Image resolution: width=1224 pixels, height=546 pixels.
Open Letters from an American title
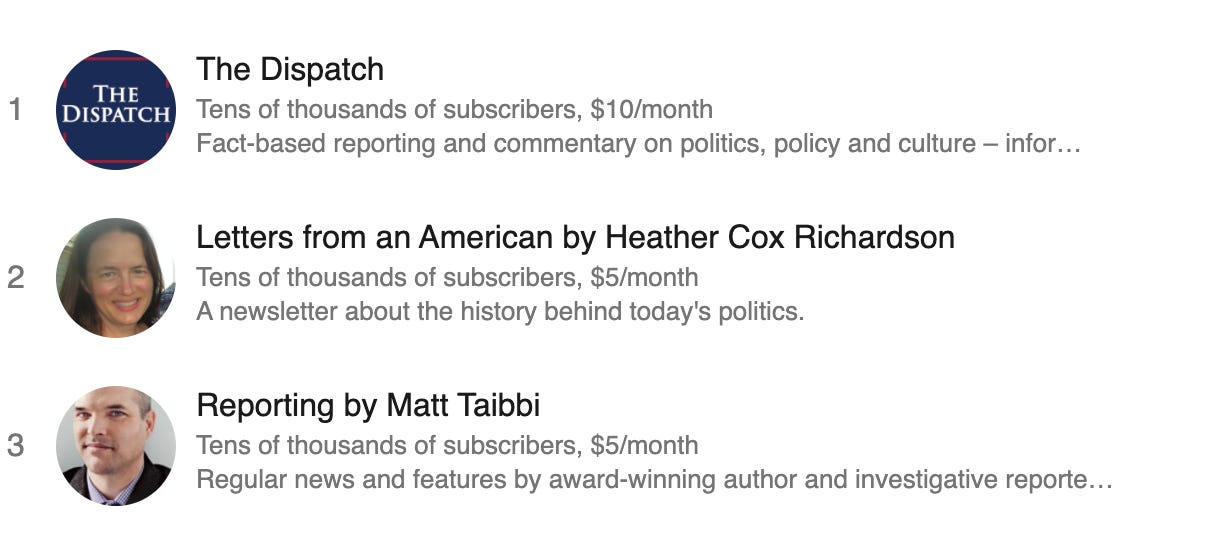575,237
